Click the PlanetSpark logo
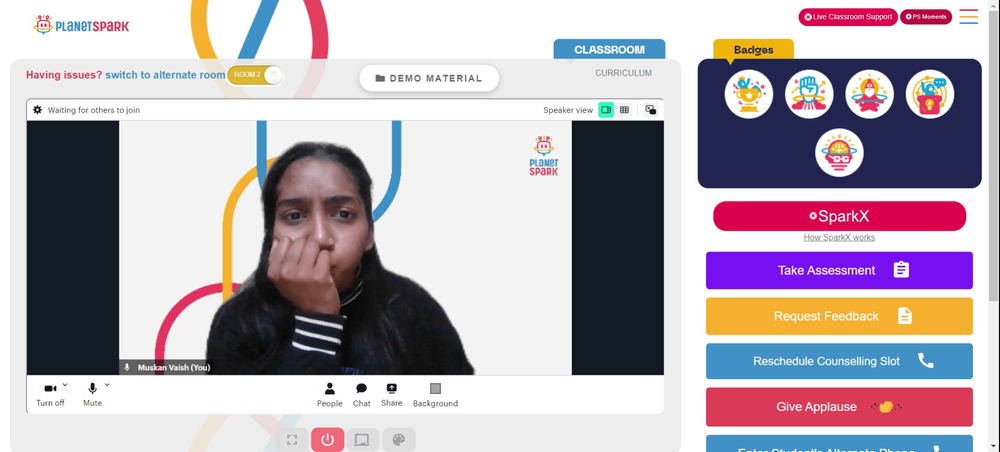1000x452 pixels. (x=81, y=26)
